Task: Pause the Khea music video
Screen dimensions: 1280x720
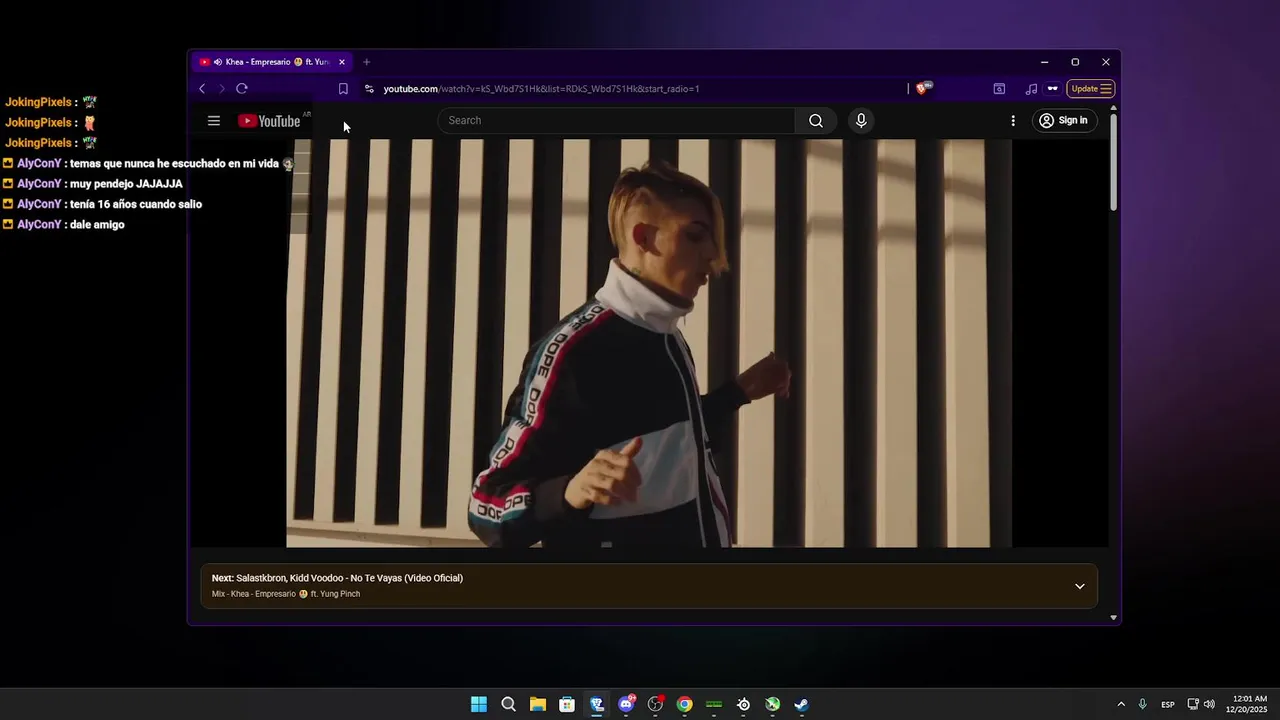Action: click(x=648, y=343)
